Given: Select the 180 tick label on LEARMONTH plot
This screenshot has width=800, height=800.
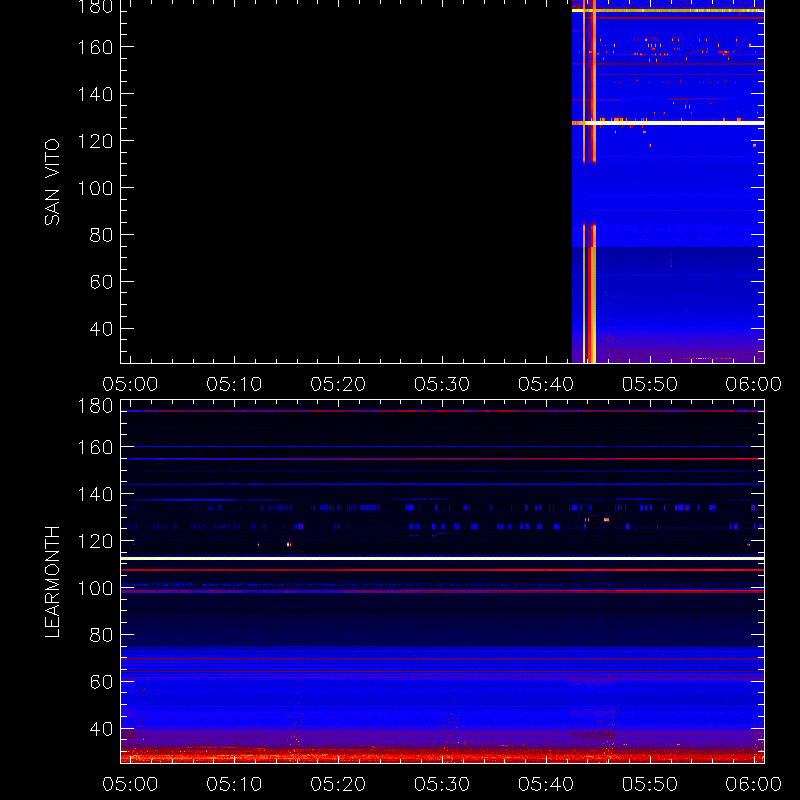Looking at the screenshot, I should click(x=95, y=406).
